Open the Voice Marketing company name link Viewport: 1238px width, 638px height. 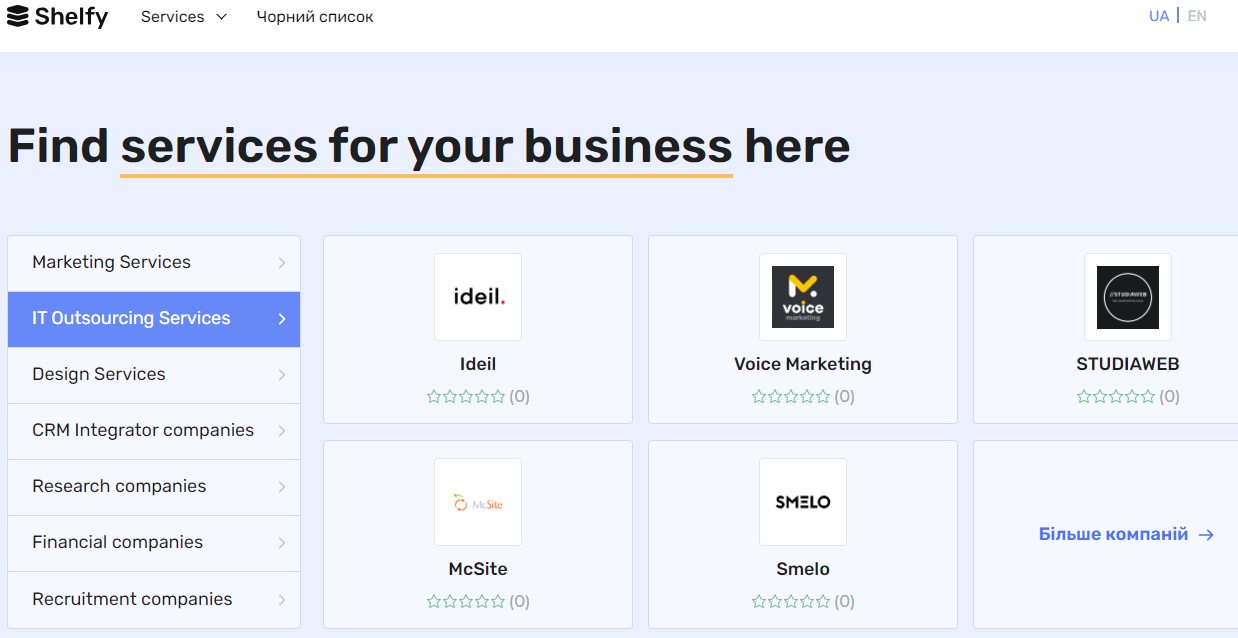pos(802,364)
